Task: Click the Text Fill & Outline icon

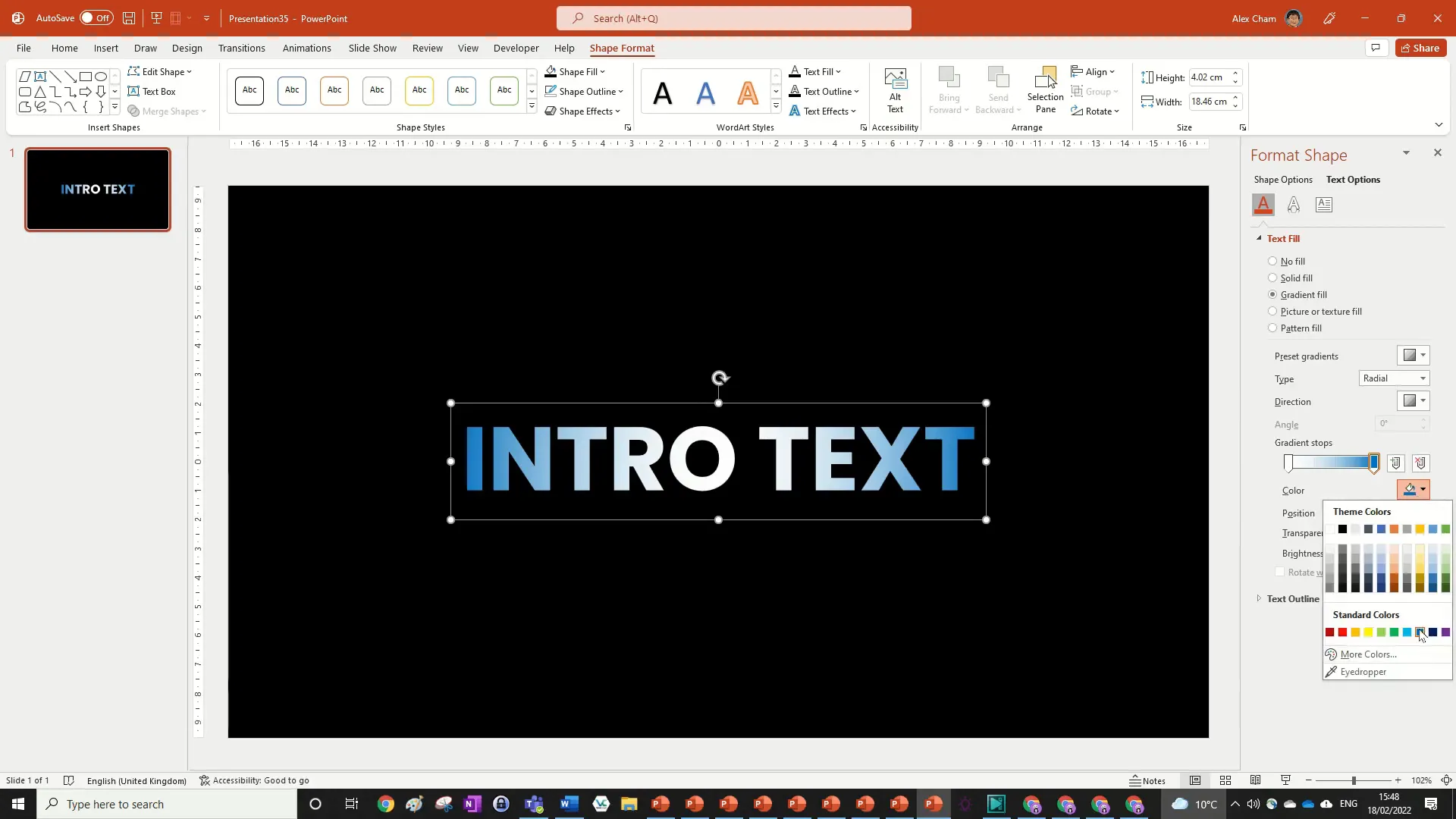Action: click(1263, 205)
